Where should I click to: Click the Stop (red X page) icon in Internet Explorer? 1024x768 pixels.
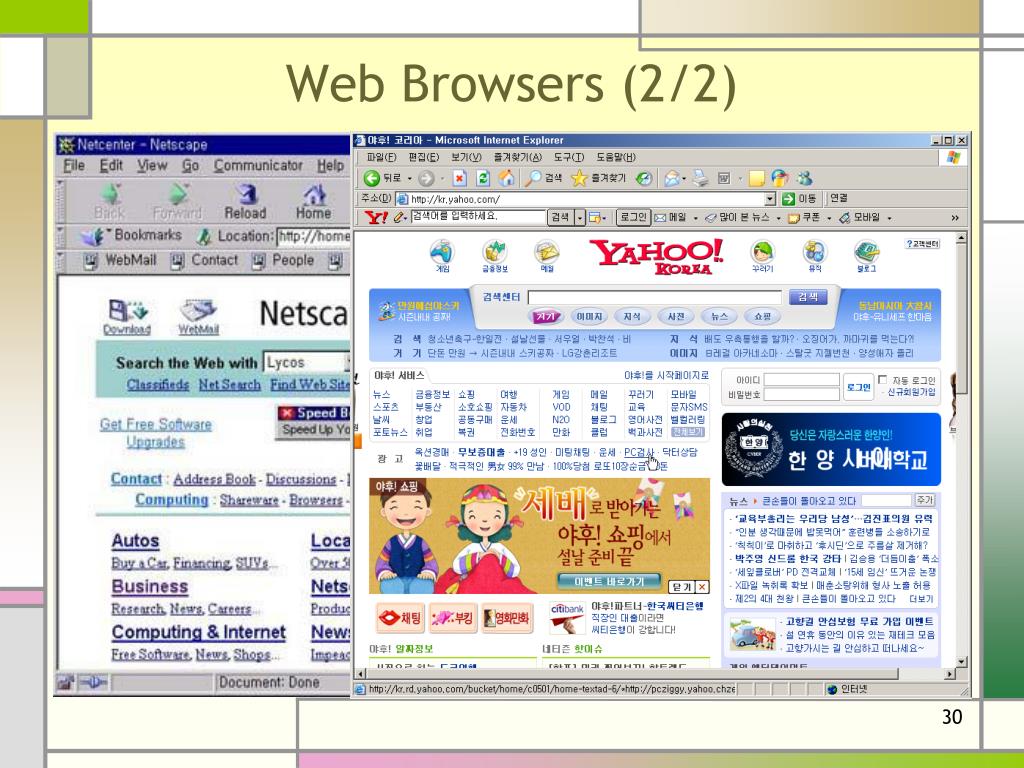[x=460, y=178]
